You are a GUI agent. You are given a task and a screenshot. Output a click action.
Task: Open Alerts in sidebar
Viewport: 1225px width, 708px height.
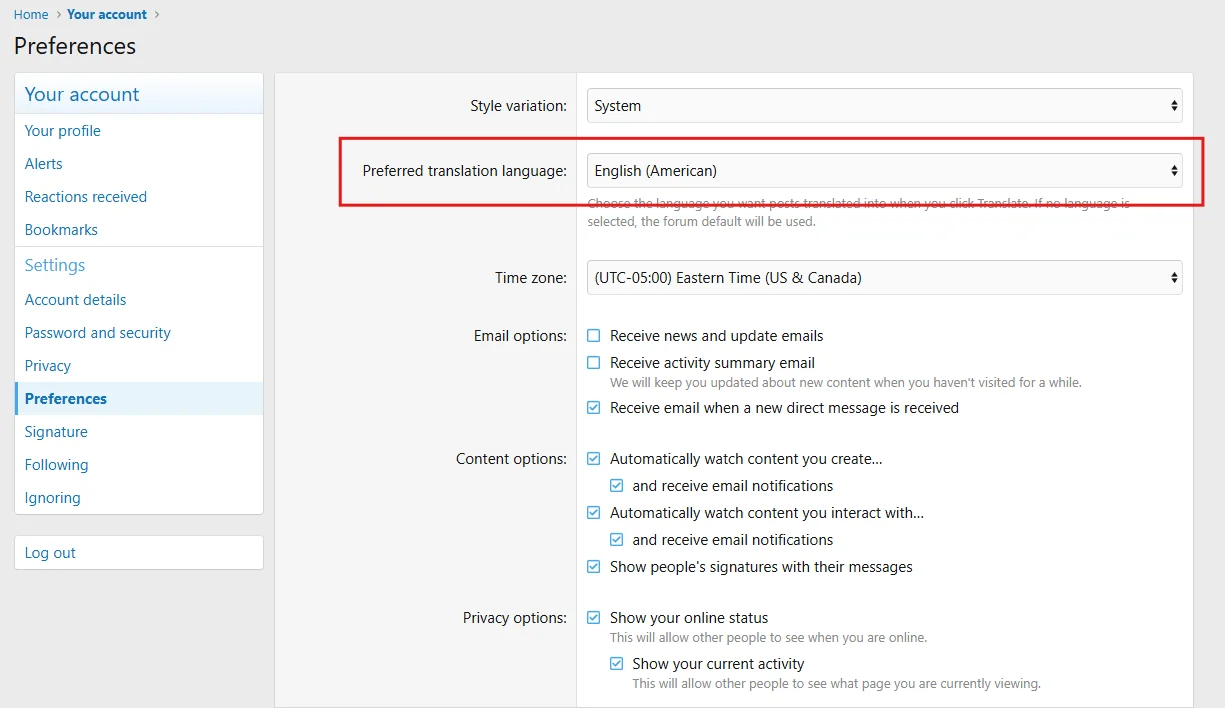(139, 164)
